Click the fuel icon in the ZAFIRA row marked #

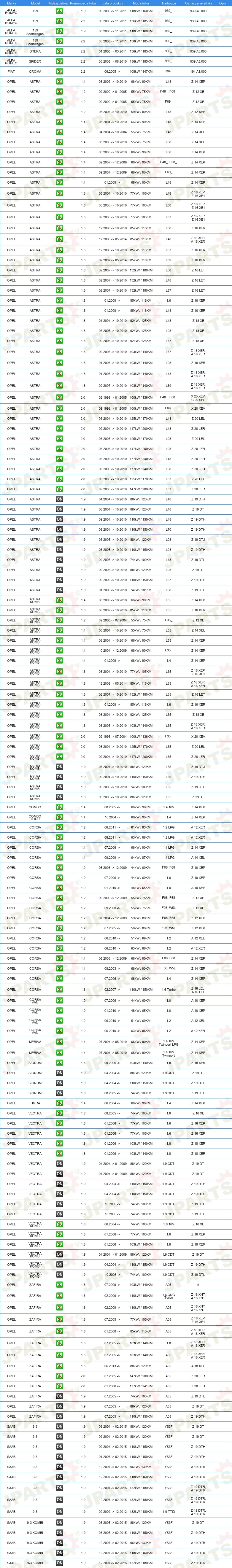coord(60,1285)
